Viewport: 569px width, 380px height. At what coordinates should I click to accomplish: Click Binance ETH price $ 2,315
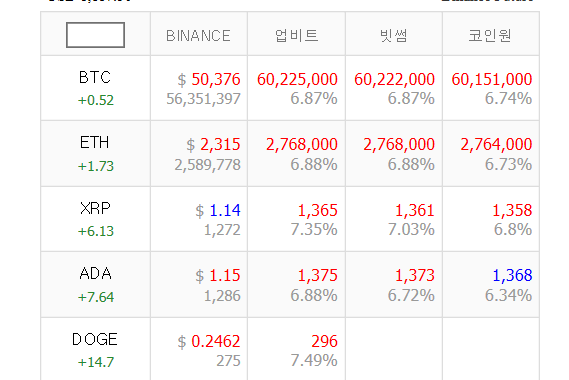[x=213, y=145]
